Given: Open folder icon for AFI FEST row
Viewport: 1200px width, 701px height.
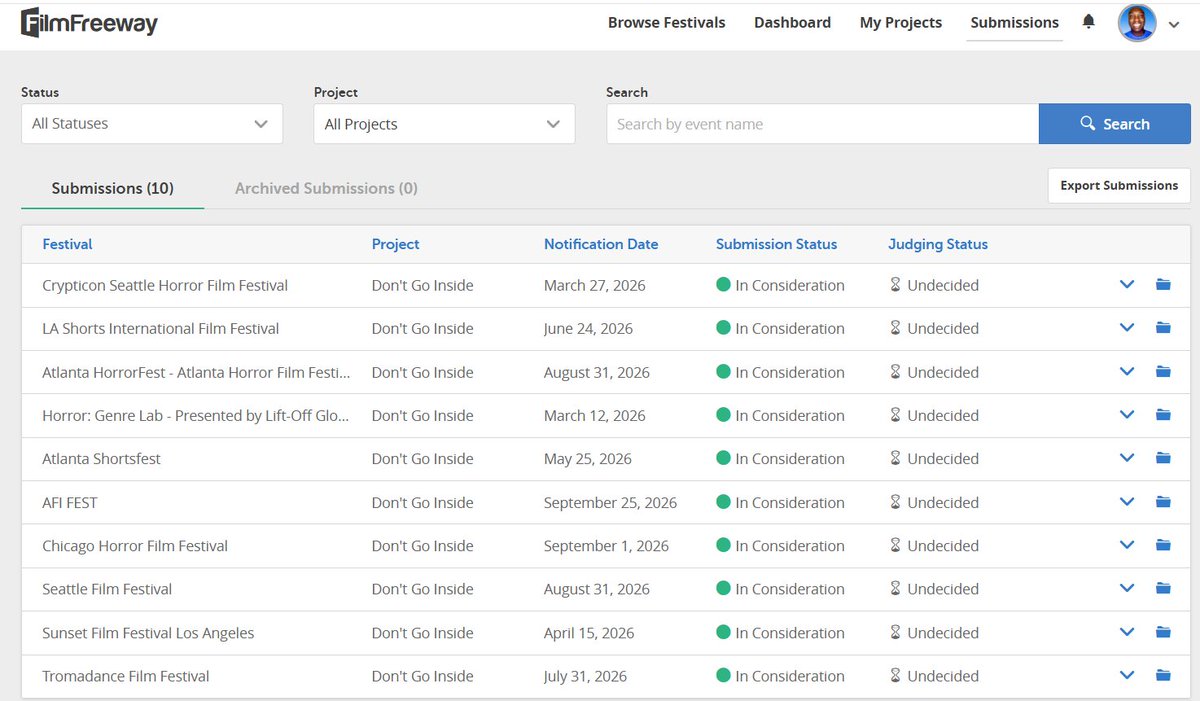Looking at the screenshot, I should tap(1163, 502).
